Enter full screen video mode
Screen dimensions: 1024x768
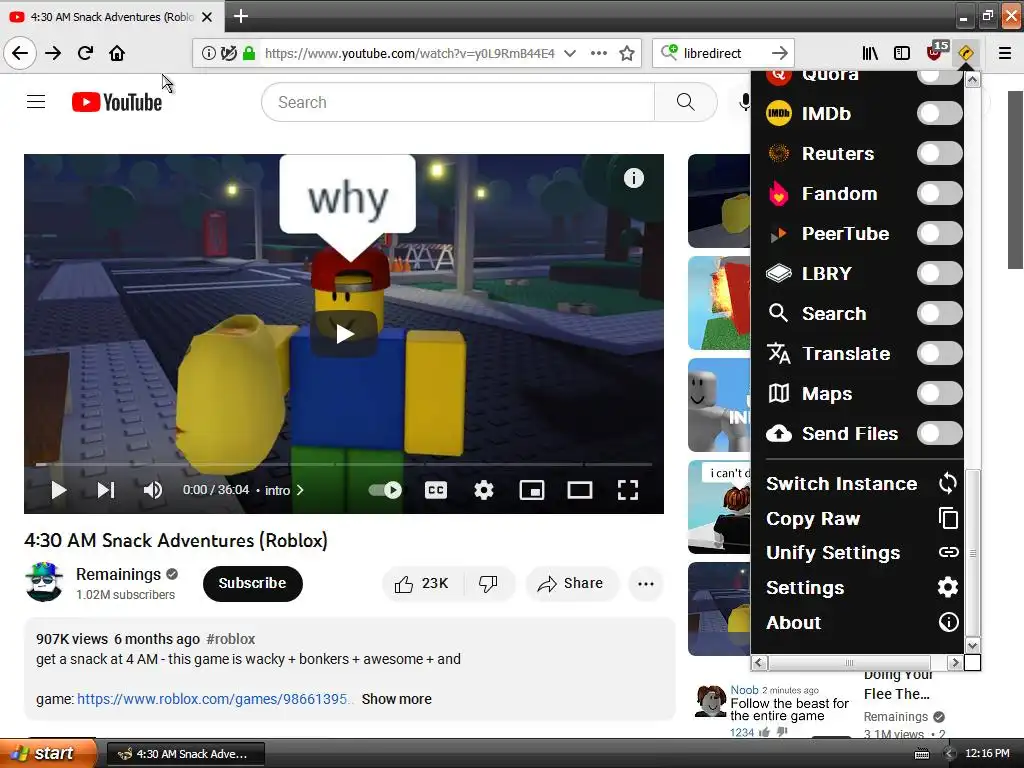pos(628,490)
